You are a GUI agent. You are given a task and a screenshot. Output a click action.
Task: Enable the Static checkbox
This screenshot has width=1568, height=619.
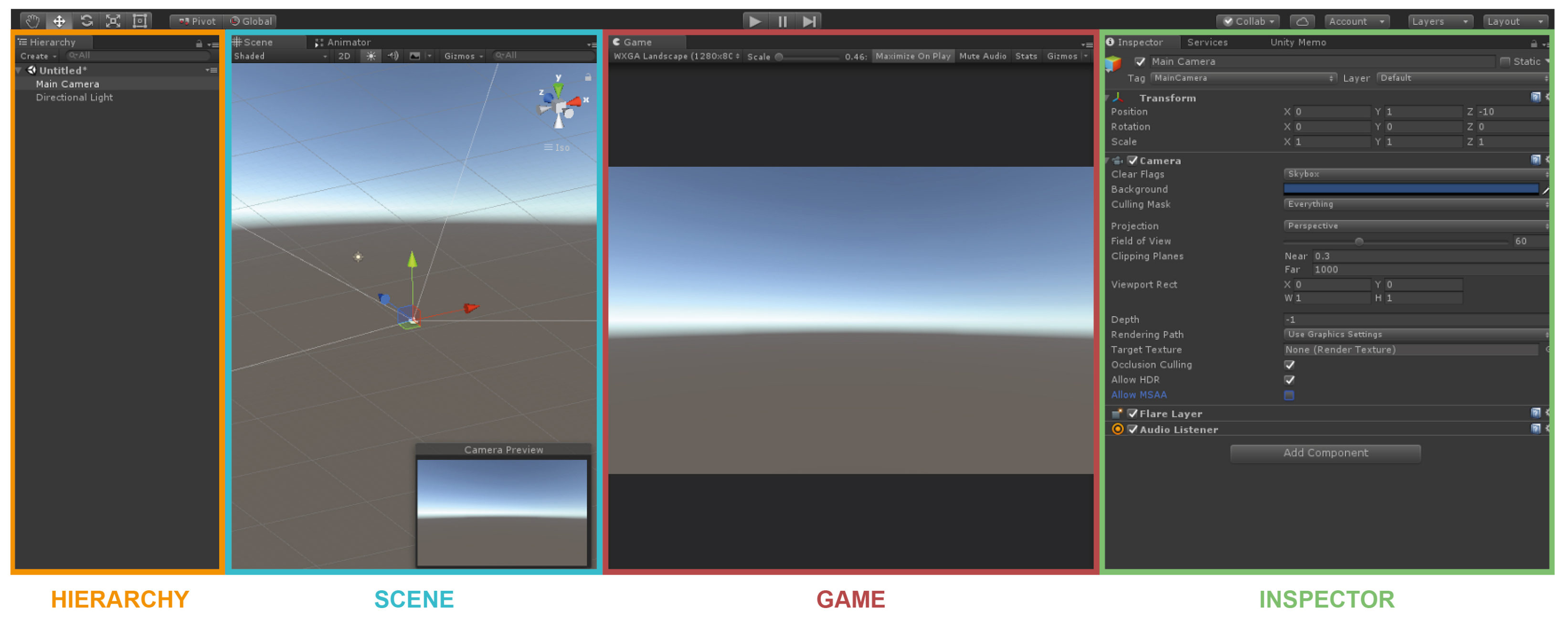point(1504,62)
